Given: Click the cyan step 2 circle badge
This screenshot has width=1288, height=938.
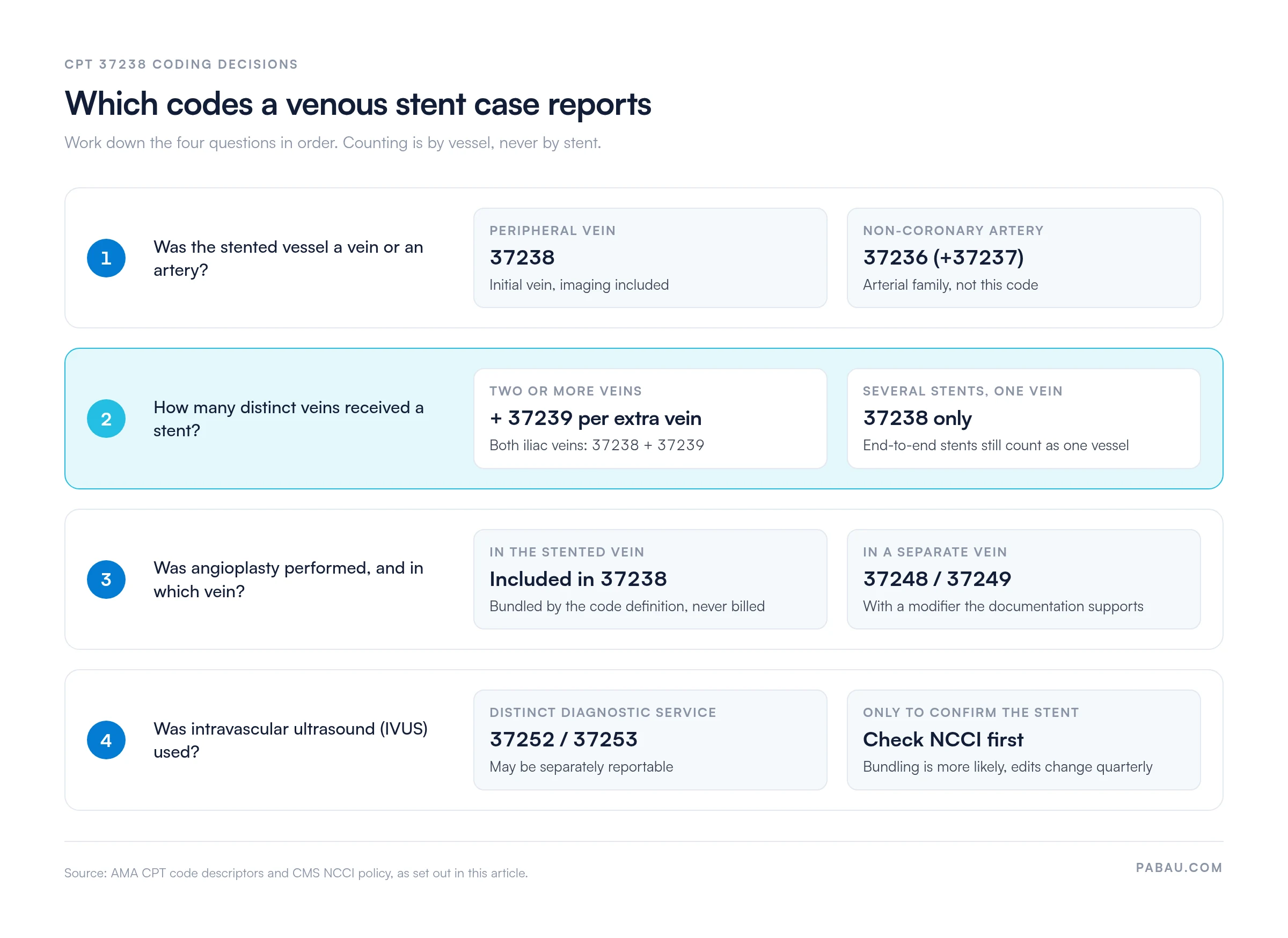Looking at the screenshot, I should pos(106,419).
